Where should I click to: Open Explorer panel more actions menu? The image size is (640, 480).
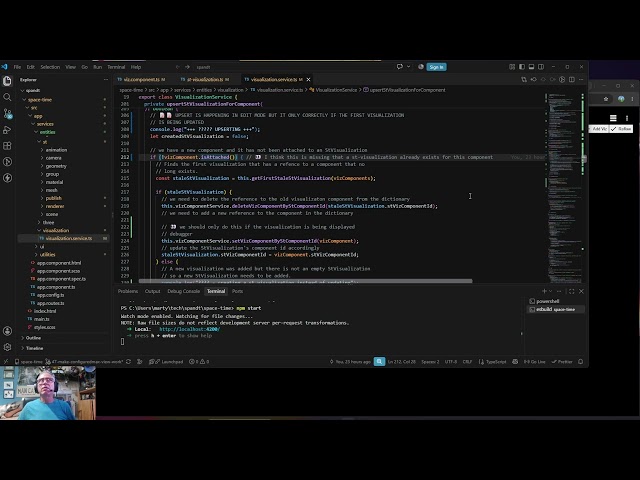(106, 80)
